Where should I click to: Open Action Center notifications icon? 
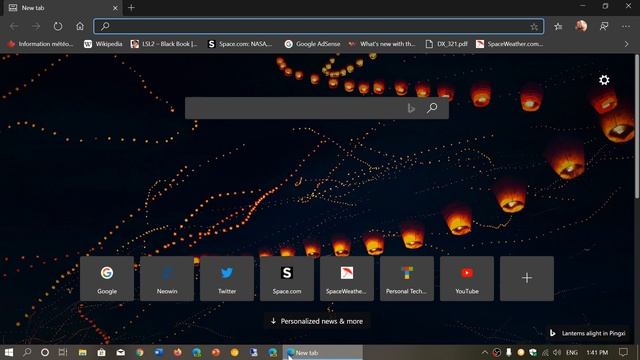tap(623, 352)
